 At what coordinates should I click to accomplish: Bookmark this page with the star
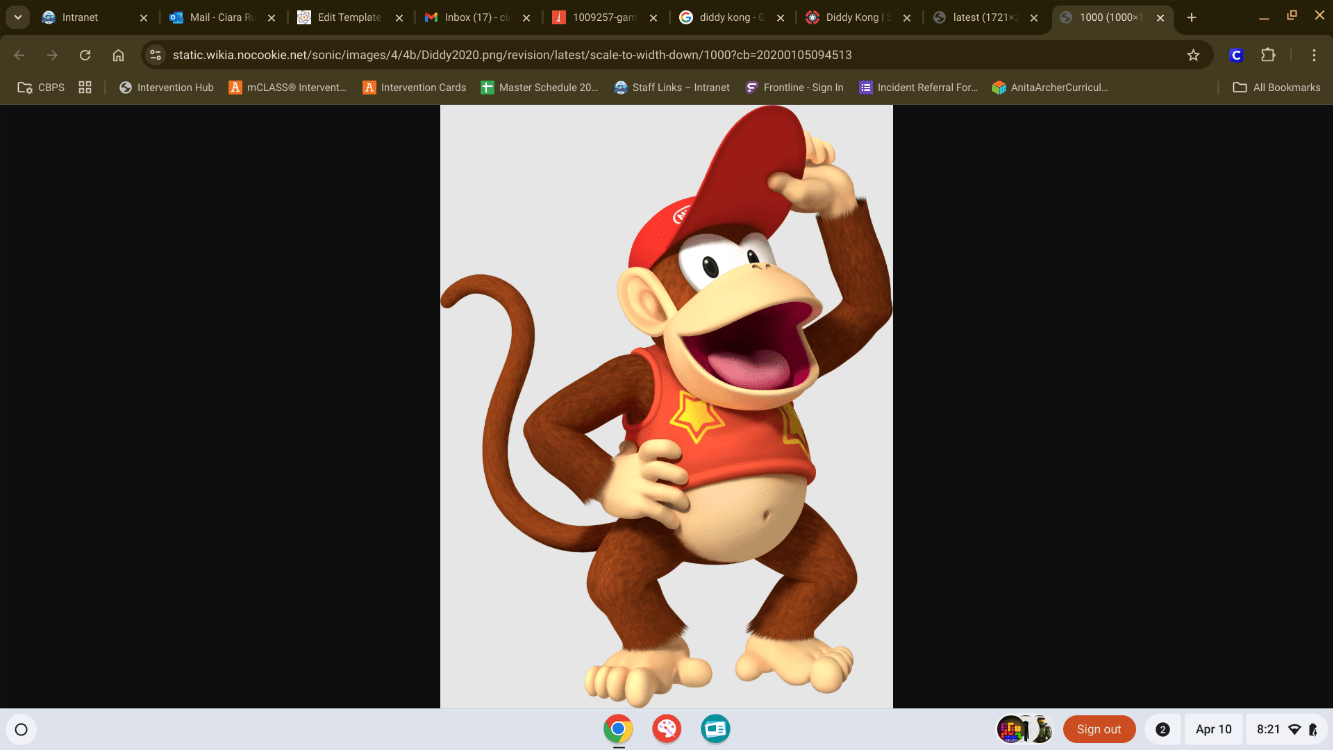coord(1193,55)
